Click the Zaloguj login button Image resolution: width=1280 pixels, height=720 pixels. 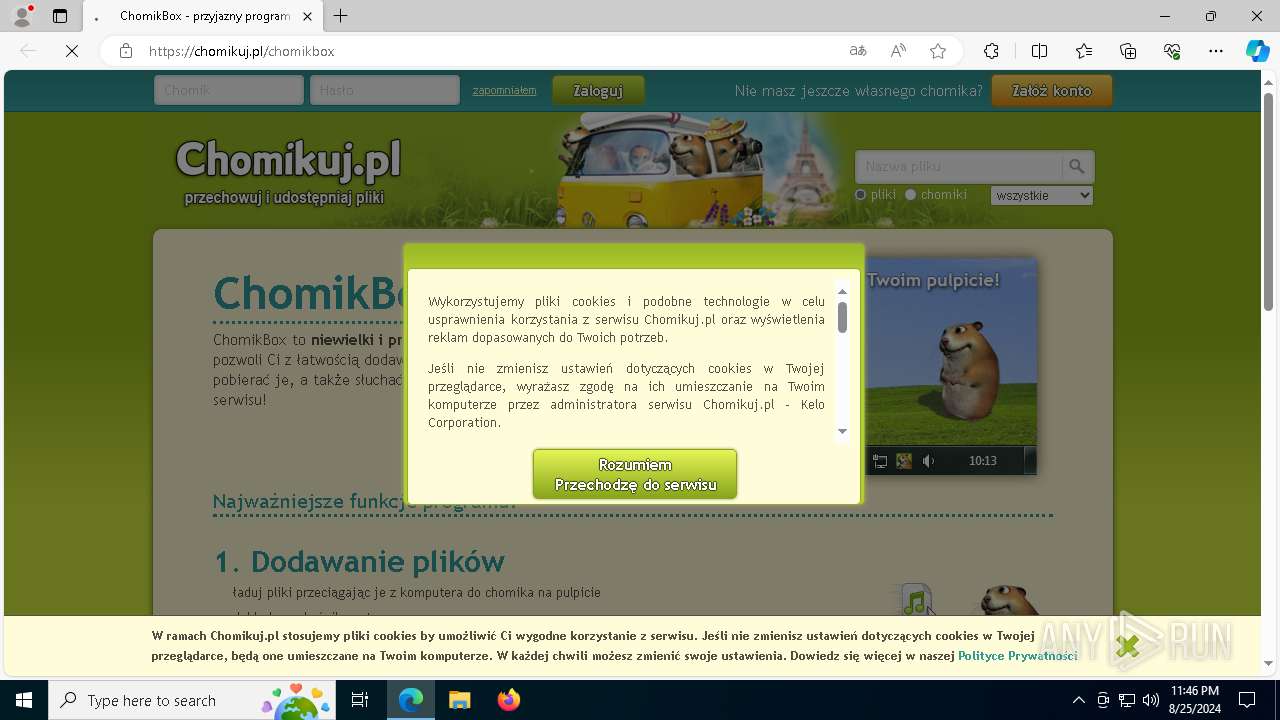tap(598, 90)
